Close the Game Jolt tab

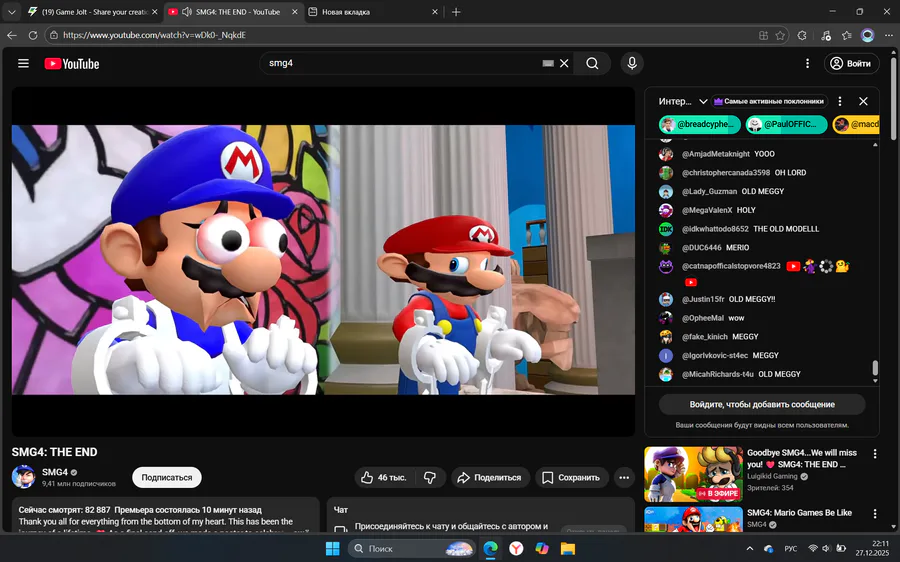[x=154, y=11]
